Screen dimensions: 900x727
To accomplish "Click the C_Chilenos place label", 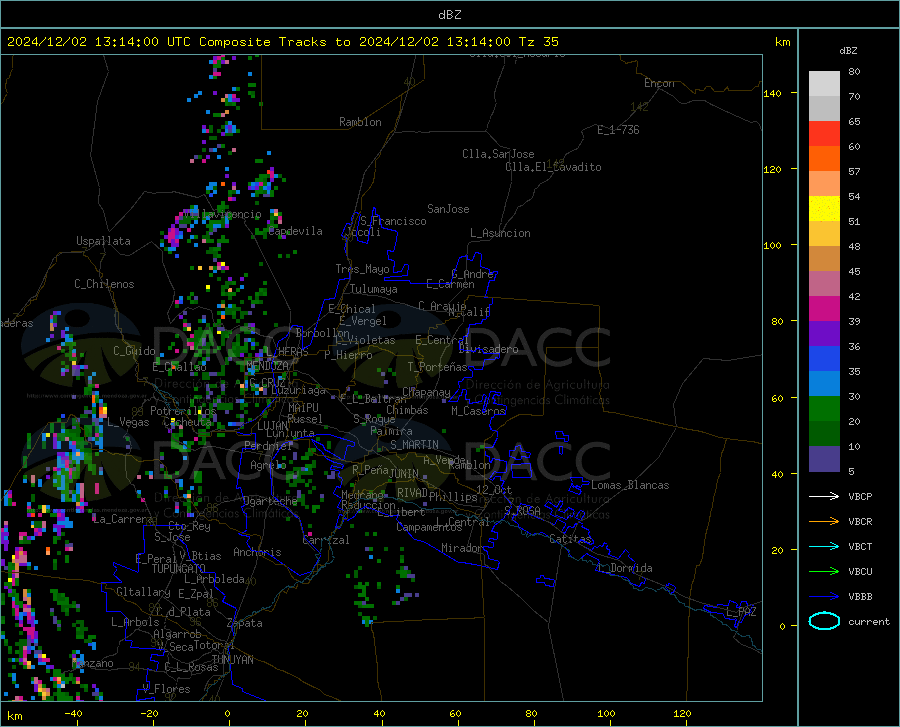I will point(104,284).
